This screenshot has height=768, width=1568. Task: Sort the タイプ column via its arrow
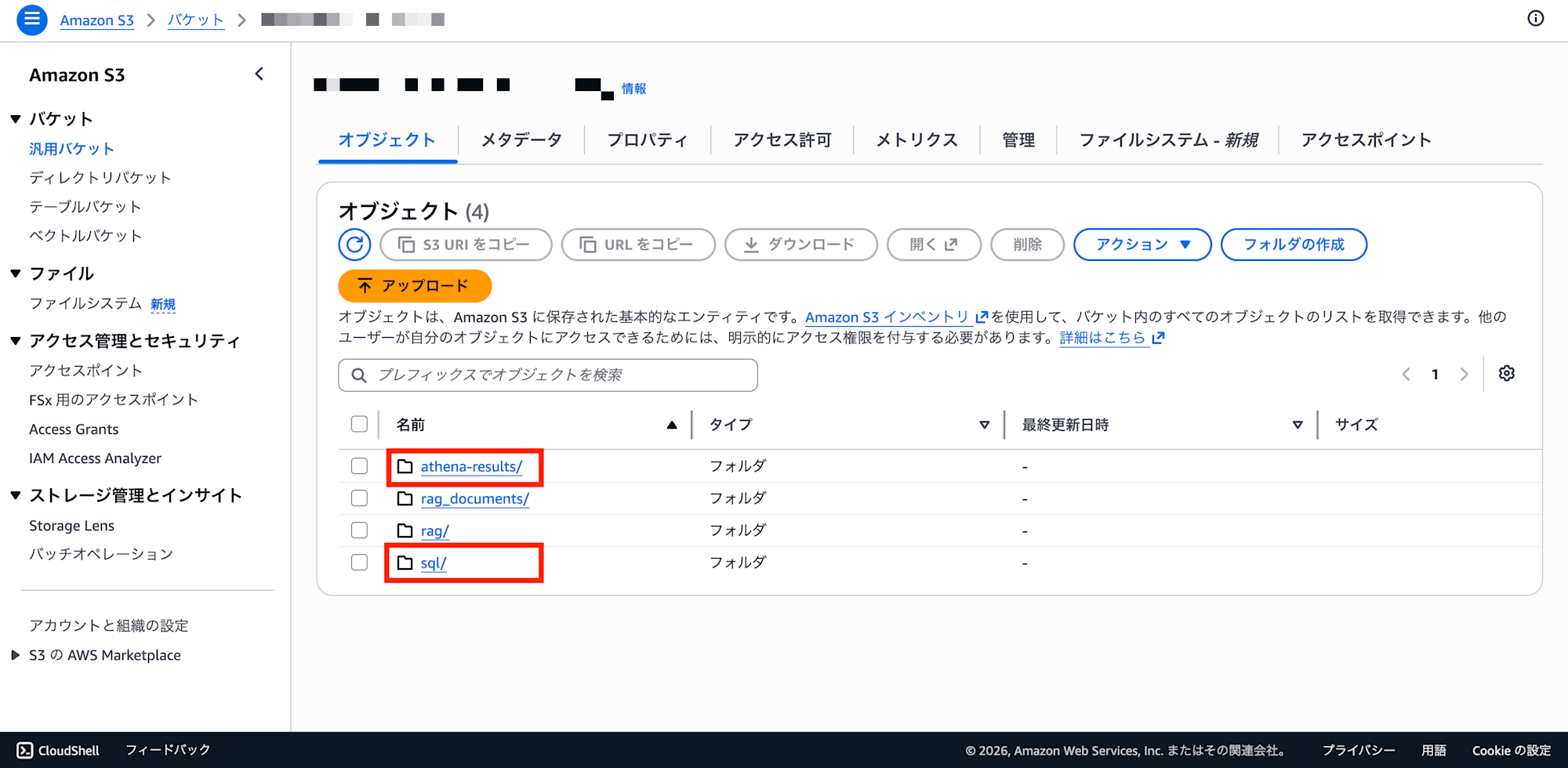(x=984, y=425)
